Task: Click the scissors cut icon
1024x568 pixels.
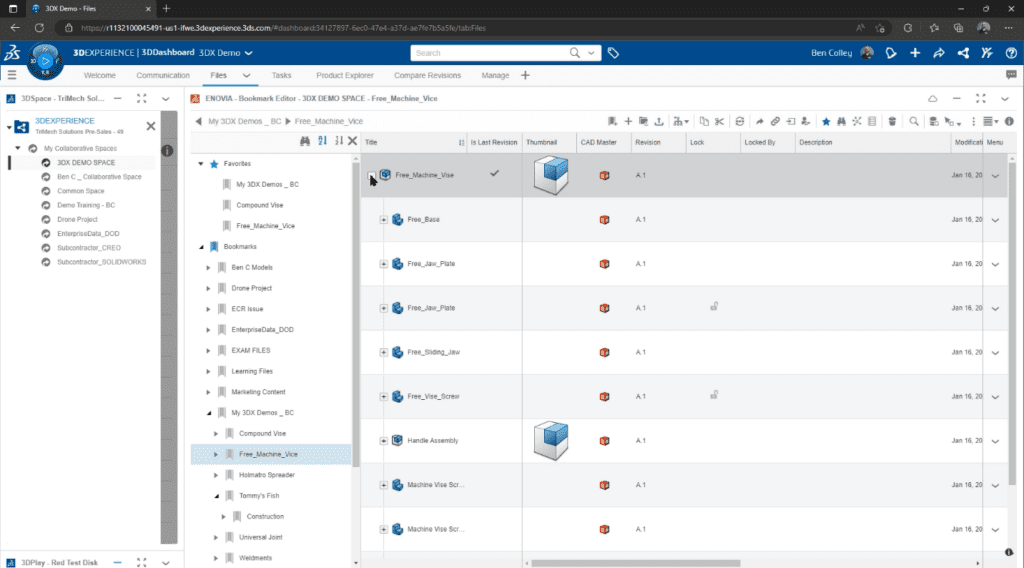Action: [719, 121]
